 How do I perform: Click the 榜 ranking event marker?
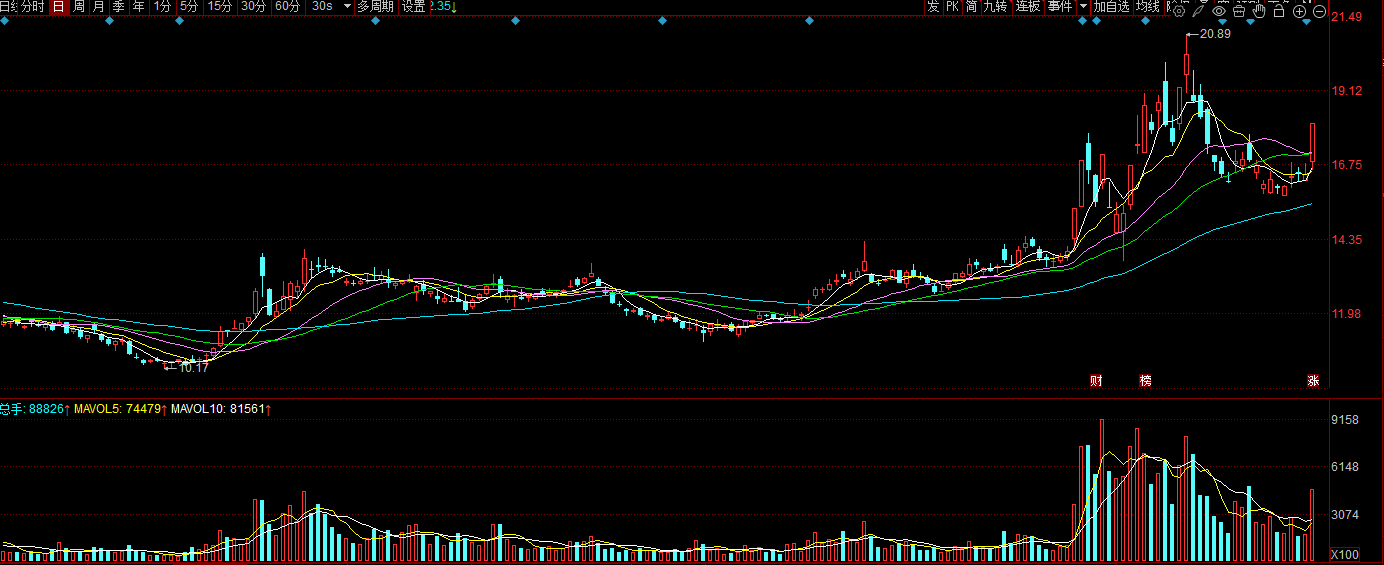(1145, 380)
